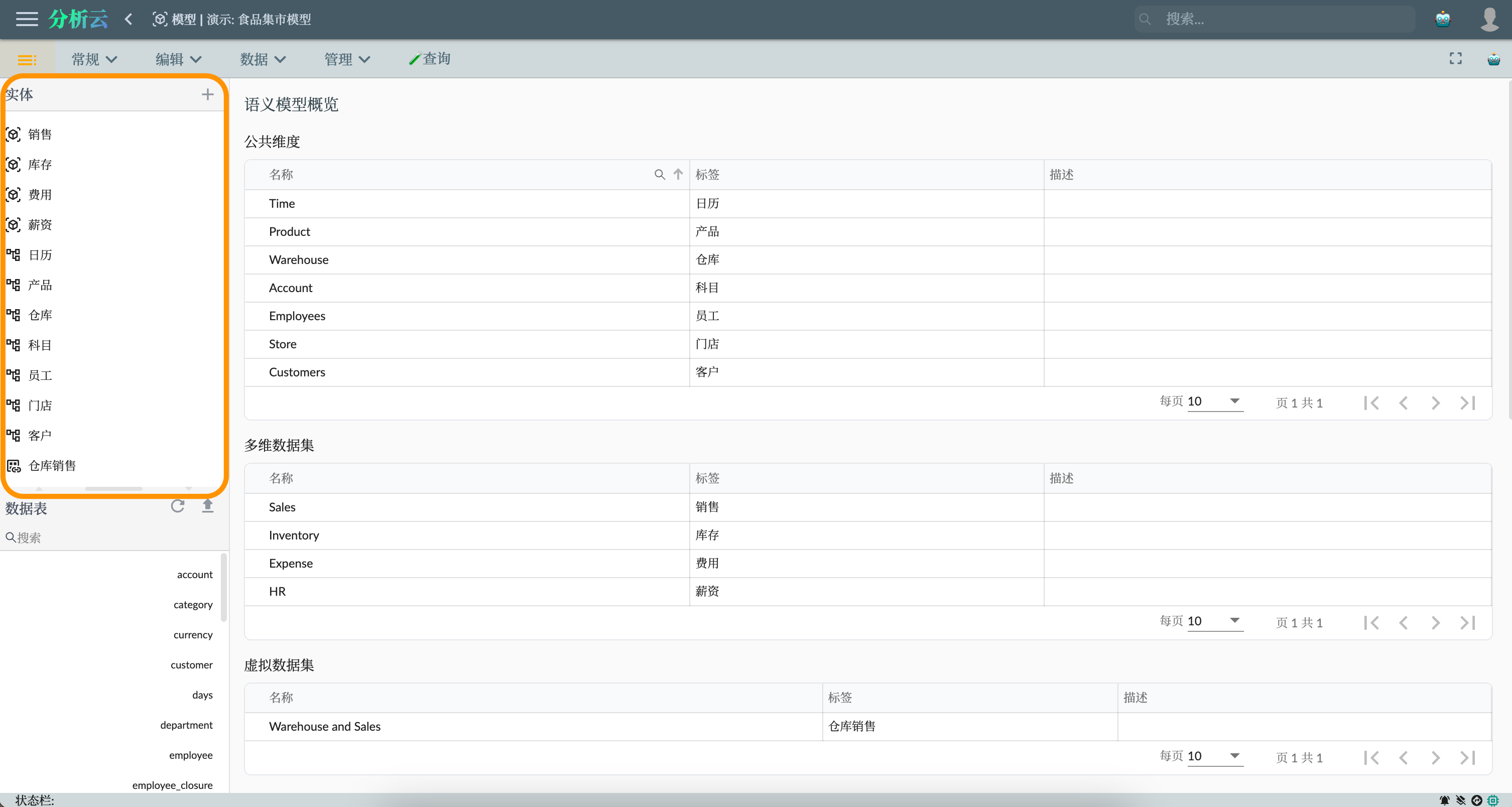This screenshot has height=807, width=1512.
Task: Sort 名称 column with arrow icon
Action: (x=678, y=174)
